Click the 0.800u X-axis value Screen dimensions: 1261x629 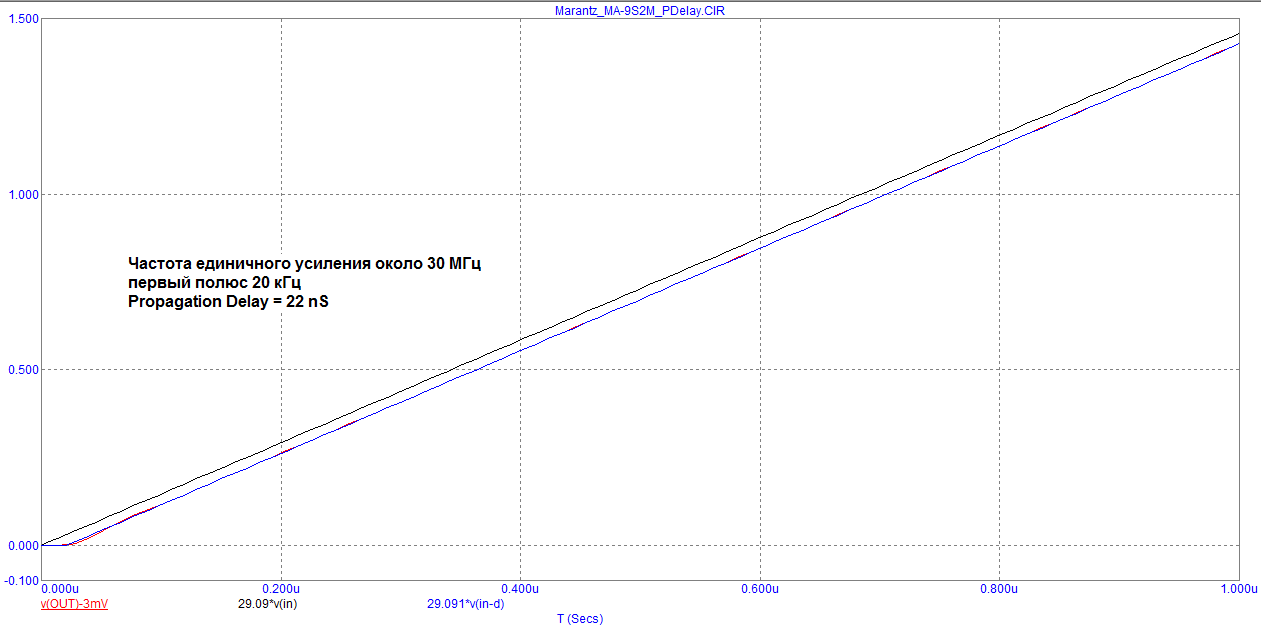click(x=999, y=590)
